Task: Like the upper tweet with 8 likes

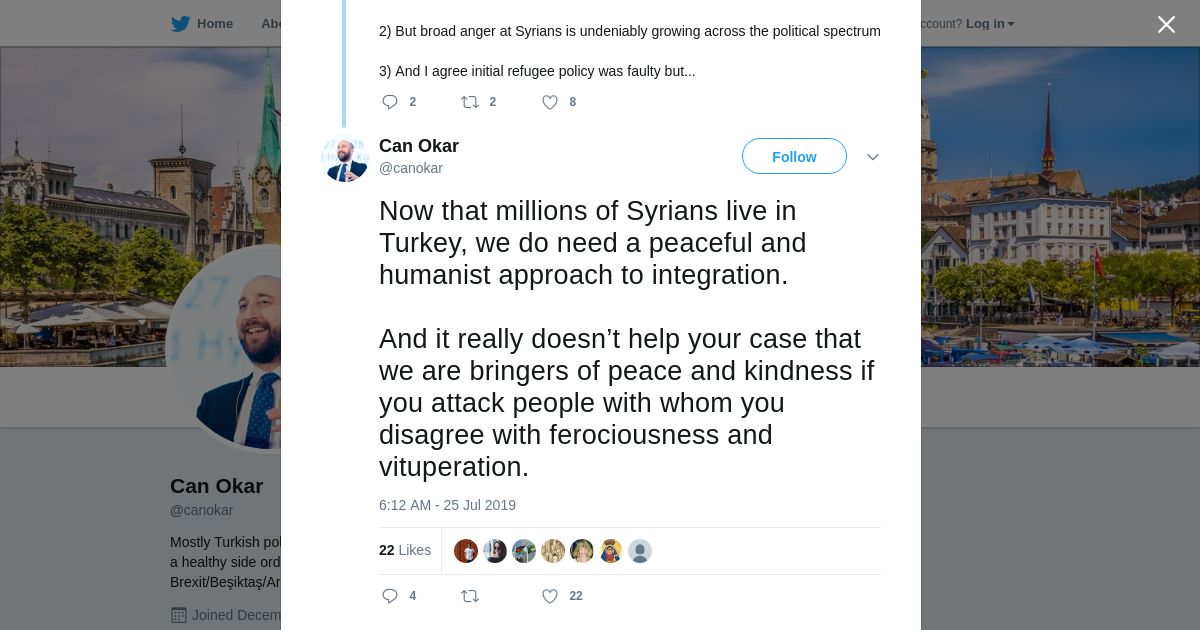Action: pos(550,102)
